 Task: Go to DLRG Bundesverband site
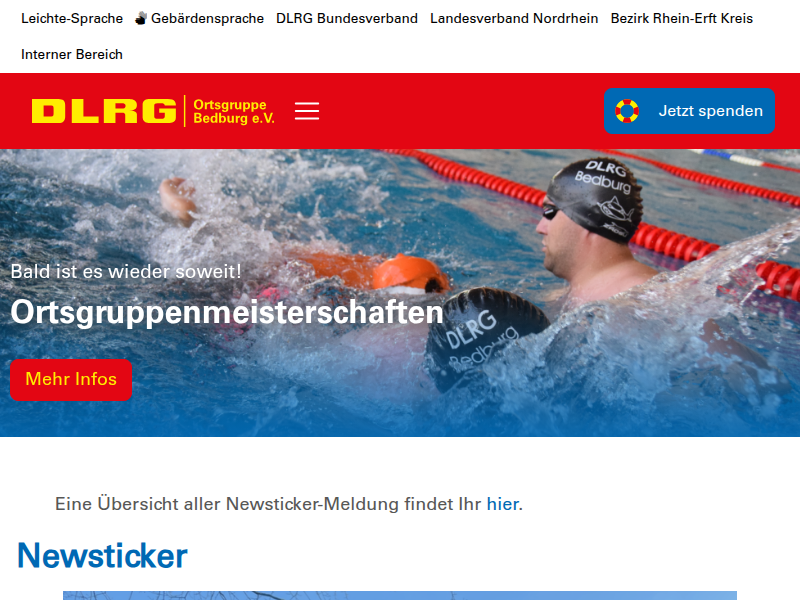[x=347, y=18]
